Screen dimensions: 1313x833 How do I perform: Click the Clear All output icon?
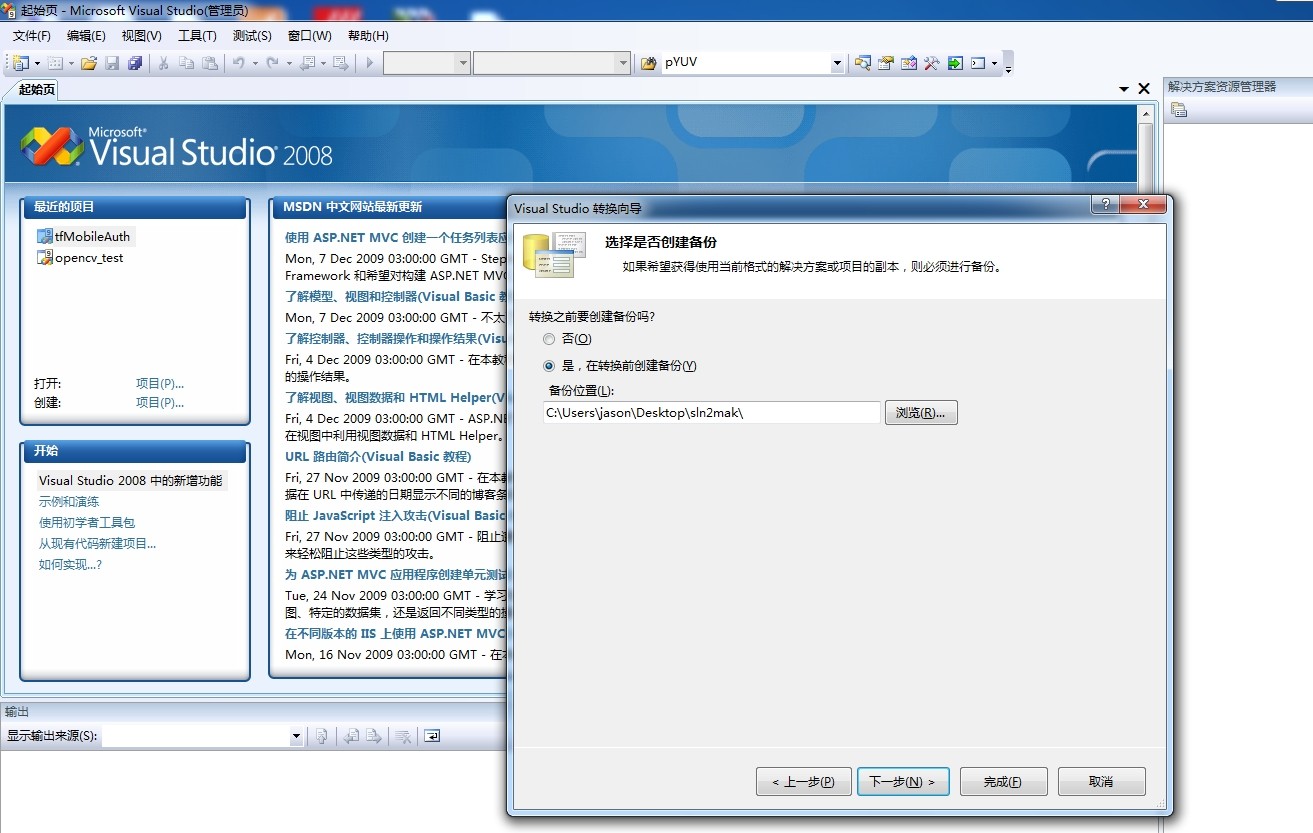click(x=403, y=736)
